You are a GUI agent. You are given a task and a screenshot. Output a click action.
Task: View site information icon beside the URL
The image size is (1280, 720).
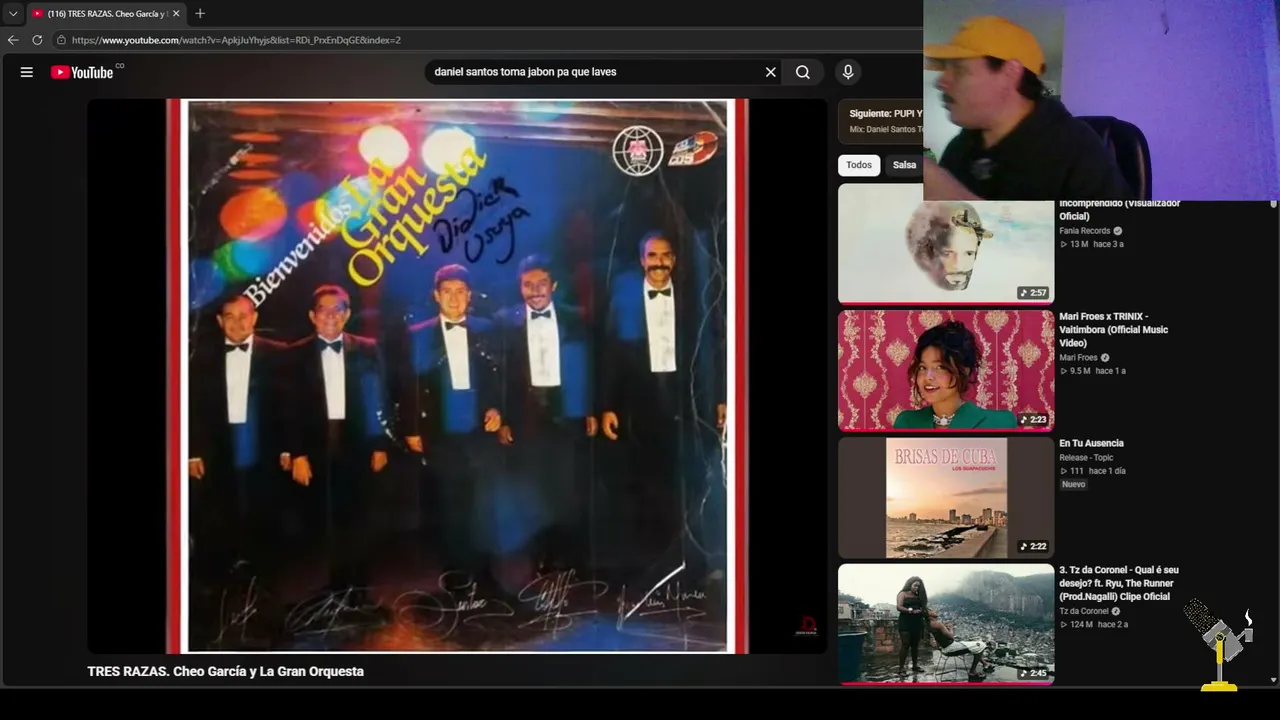tap(61, 40)
